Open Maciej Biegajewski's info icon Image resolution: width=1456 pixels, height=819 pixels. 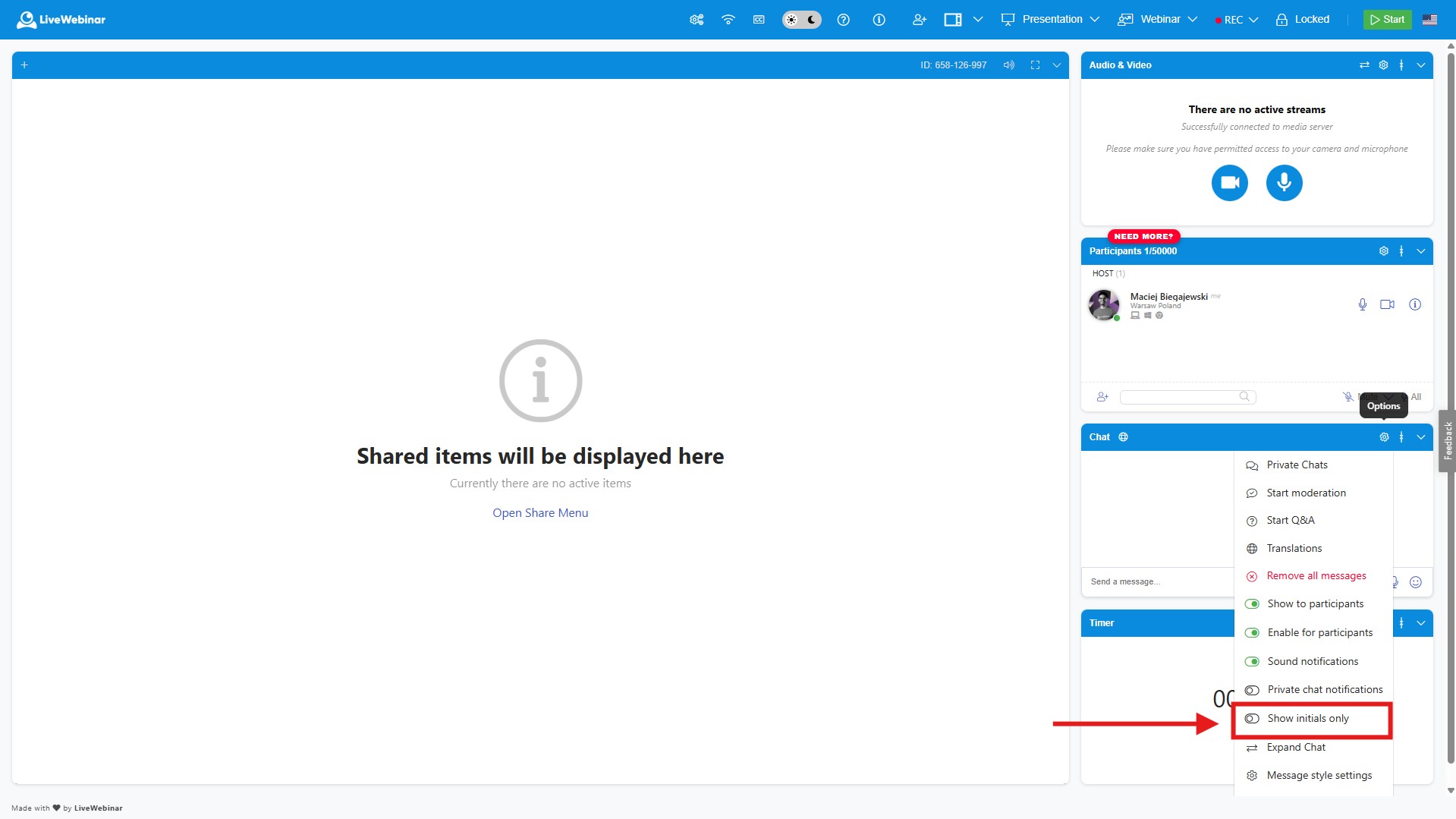pyautogui.click(x=1415, y=304)
